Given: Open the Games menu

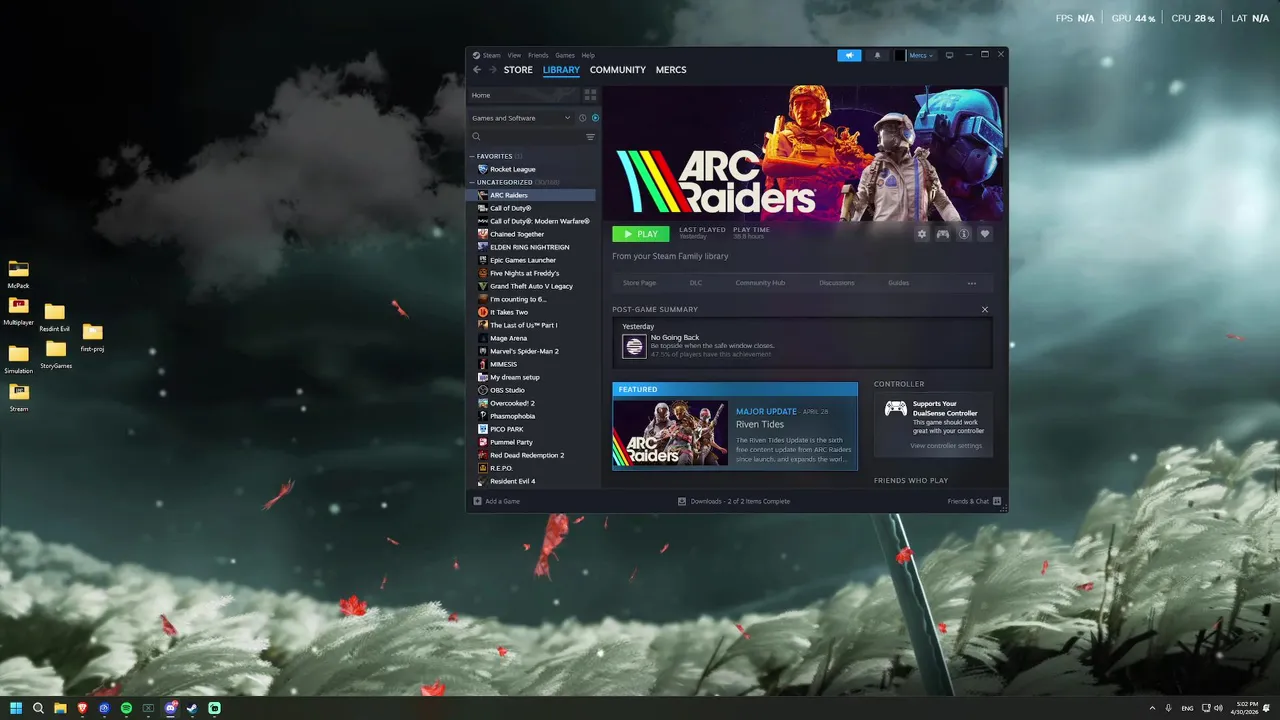Looking at the screenshot, I should coord(565,55).
